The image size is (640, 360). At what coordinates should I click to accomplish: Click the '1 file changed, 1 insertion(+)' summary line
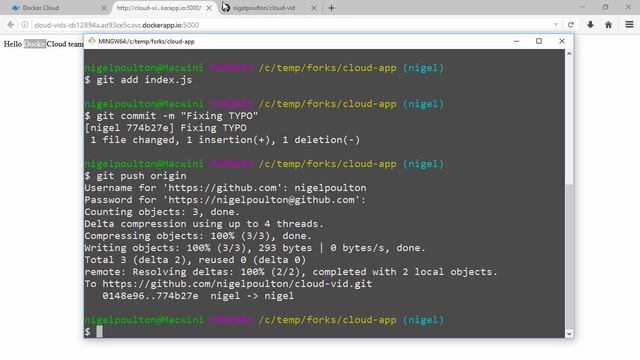[x=225, y=140]
